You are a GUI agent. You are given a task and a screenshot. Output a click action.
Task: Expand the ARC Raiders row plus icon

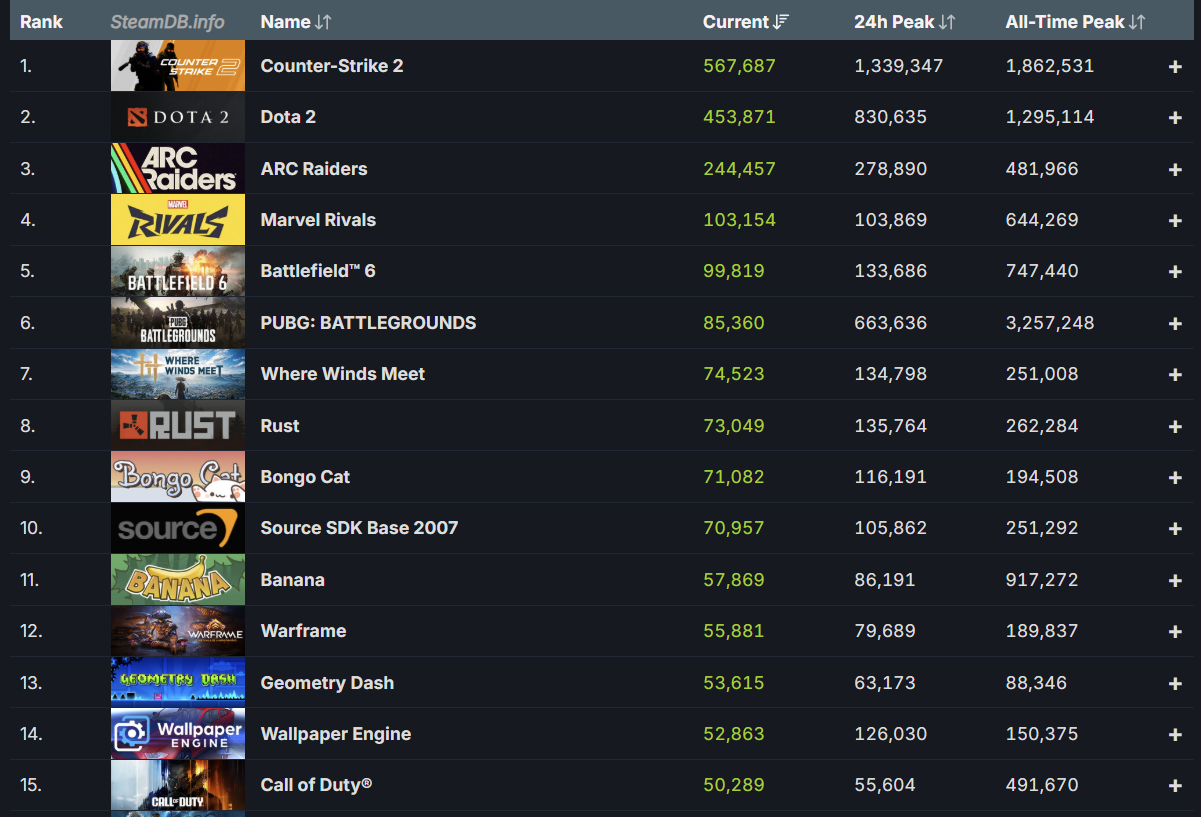coord(1175,169)
